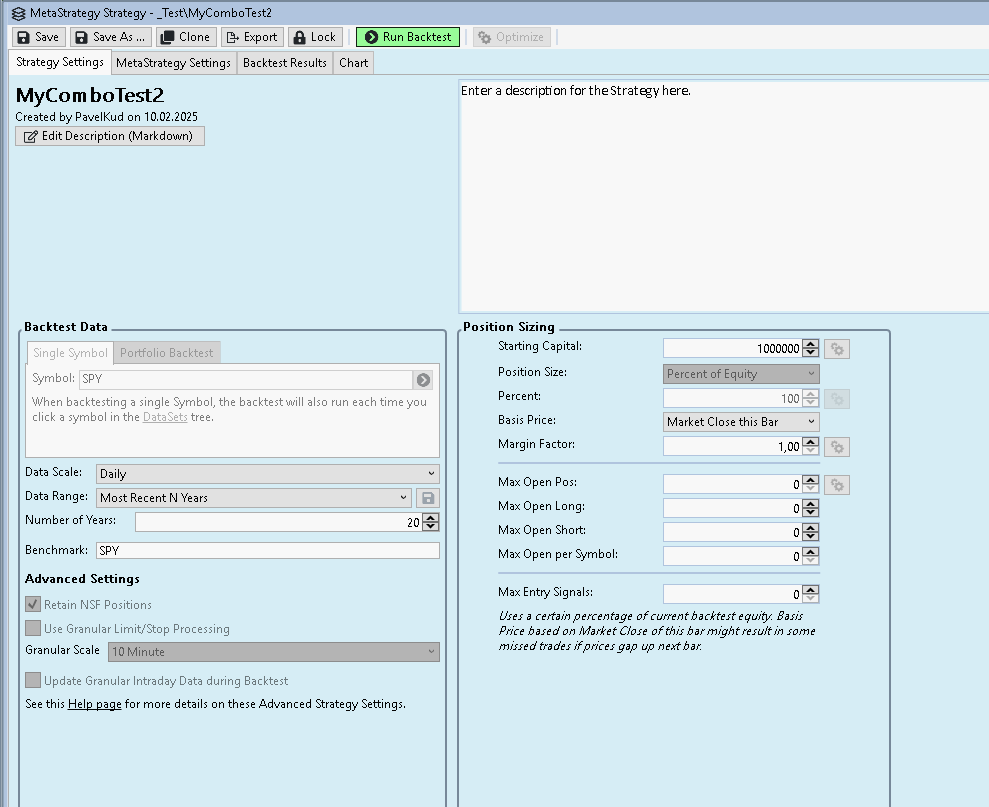Viewport: 989px width, 807px height.
Task: Enable Use Granular Limit/Stop Processing
Action: coord(33,629)
